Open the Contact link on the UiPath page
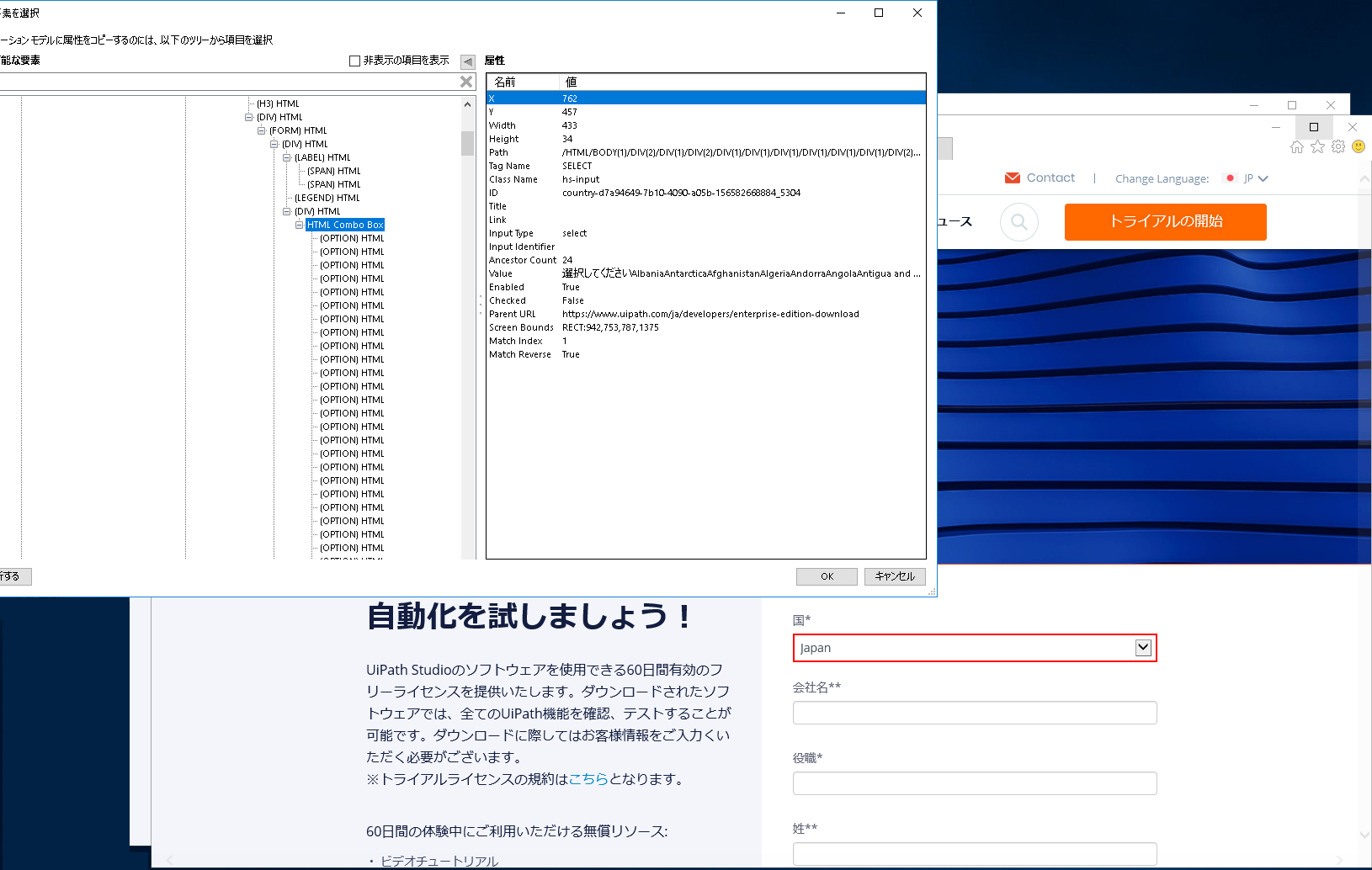The width and height of the screenshot is (1372, 870). pos(1040,178)
